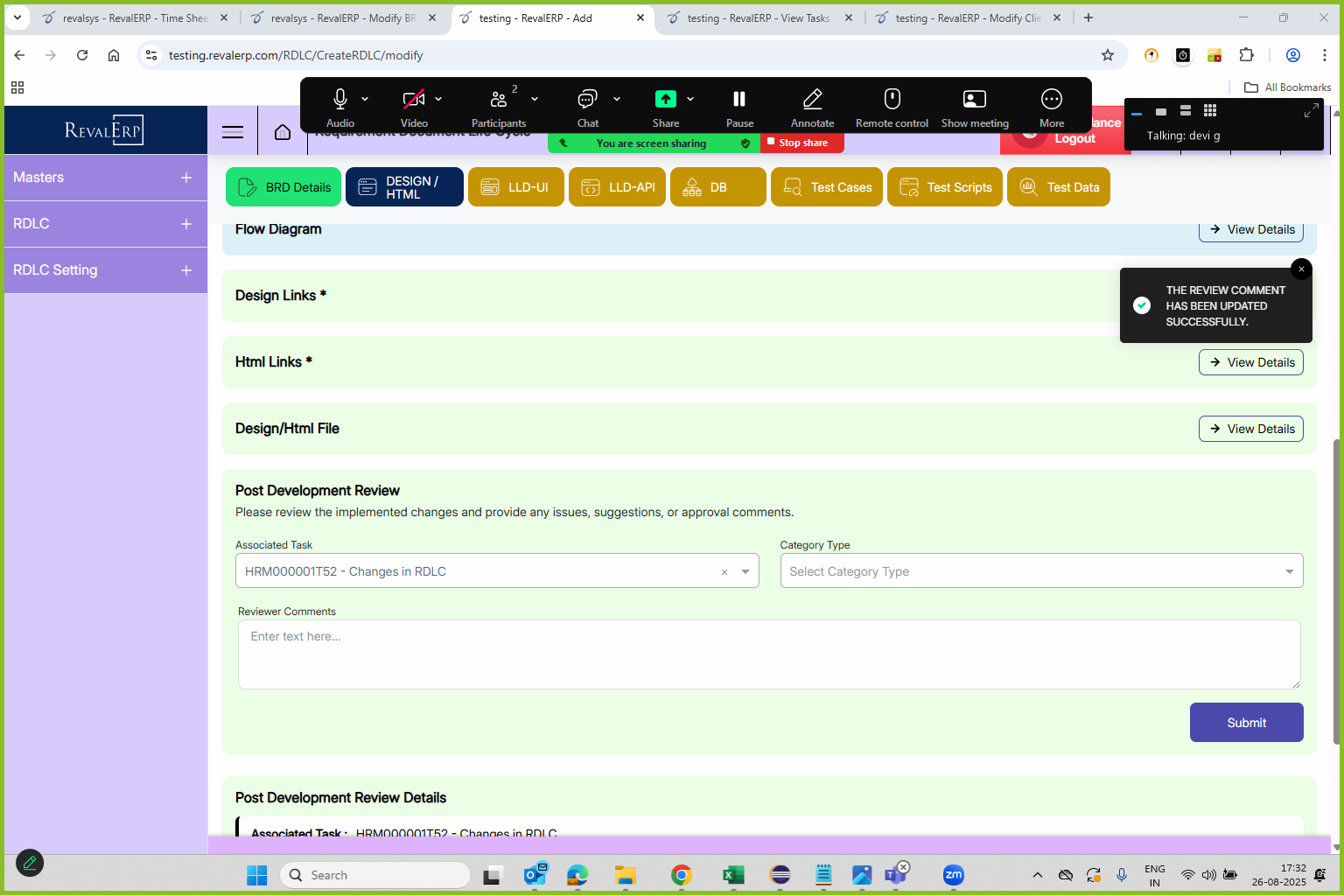Clear the selected Associated Task value
The image size is (1344, 896).
pyautogui.click(x=724, y=572)
